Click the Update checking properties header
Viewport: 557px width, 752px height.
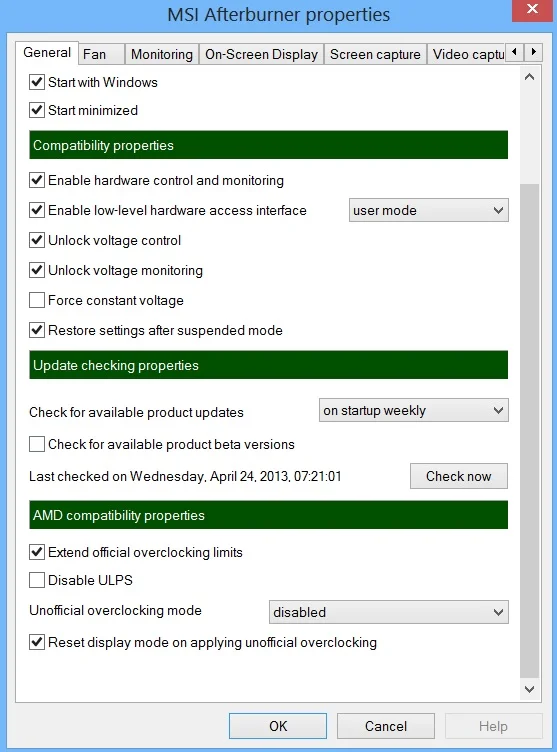[x=268, y=365]
